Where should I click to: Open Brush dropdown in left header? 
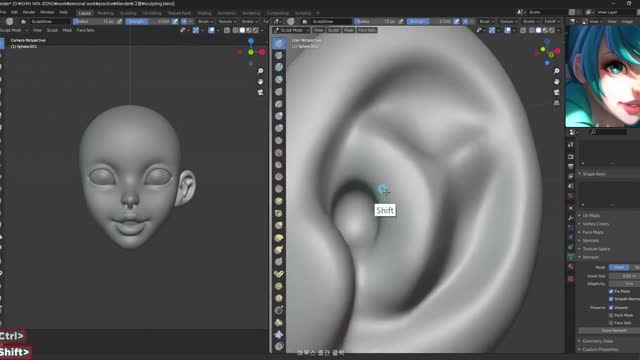(x=205, y=21)
